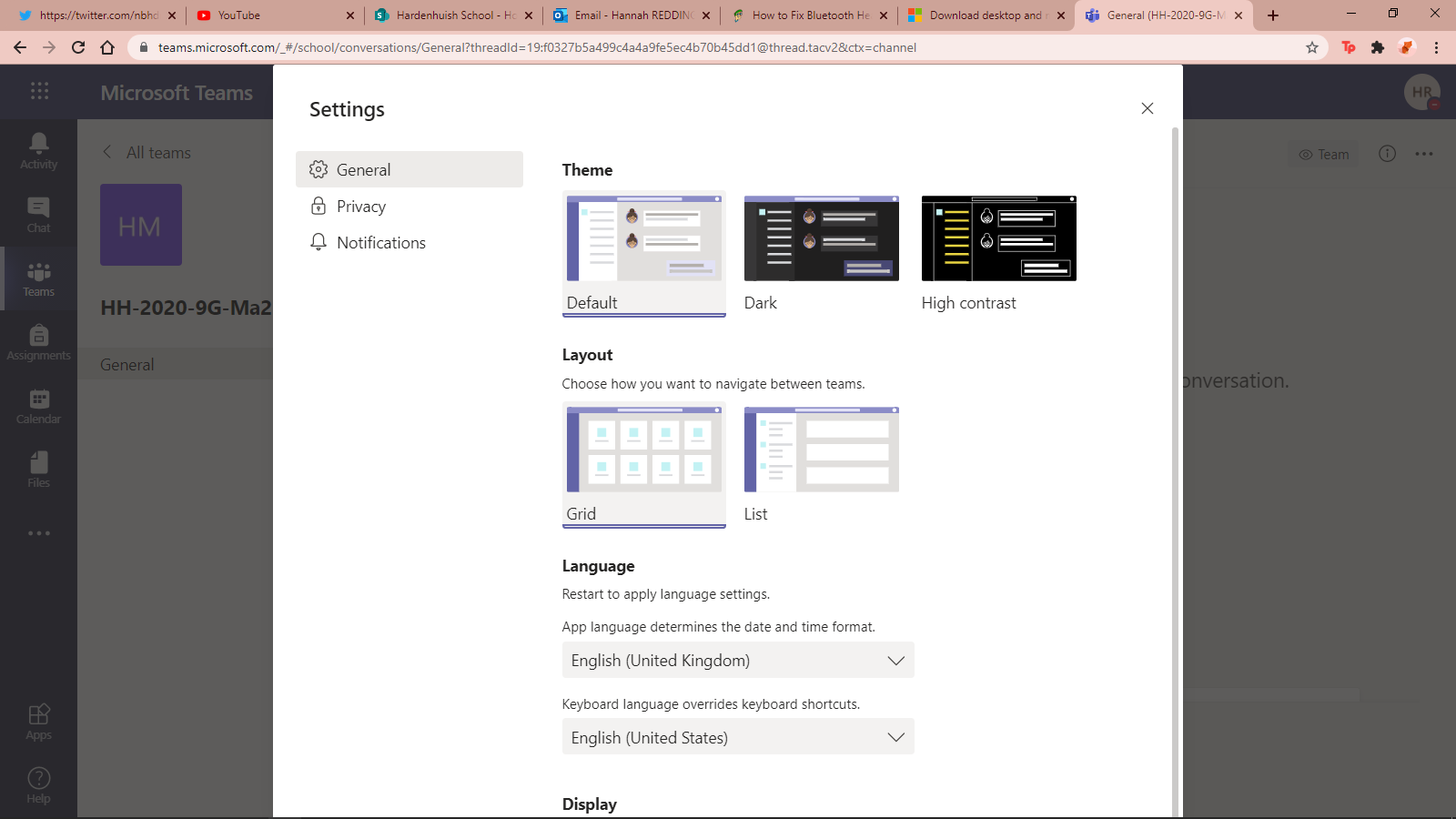Choose the Grid layout option
This screenshot has width=1456, height=819.
coord(644,465)
